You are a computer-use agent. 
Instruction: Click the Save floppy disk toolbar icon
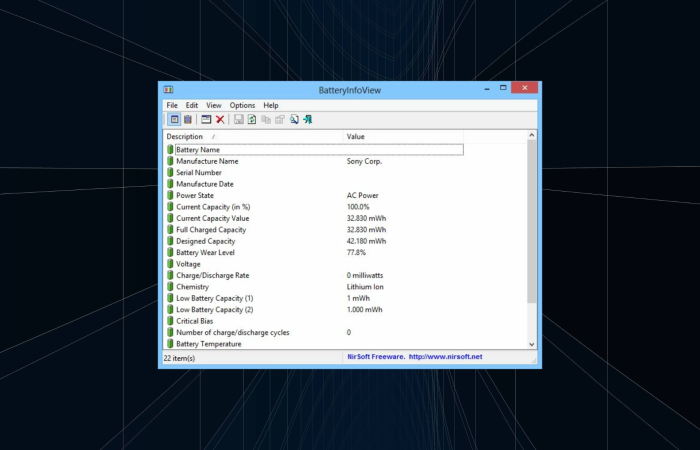click(x=239, y=119)
